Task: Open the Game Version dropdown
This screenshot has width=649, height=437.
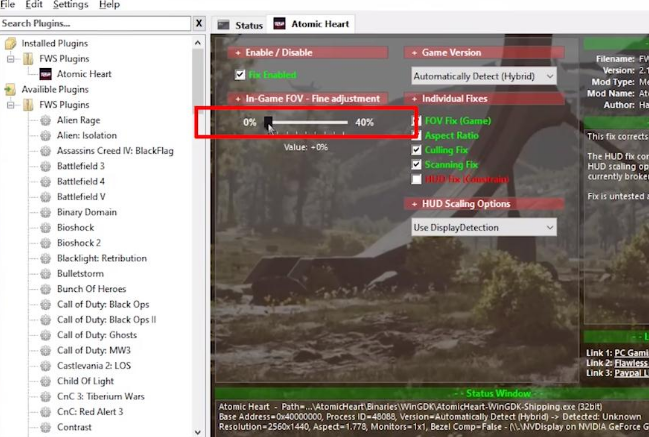Action: [x=484, y=76]
